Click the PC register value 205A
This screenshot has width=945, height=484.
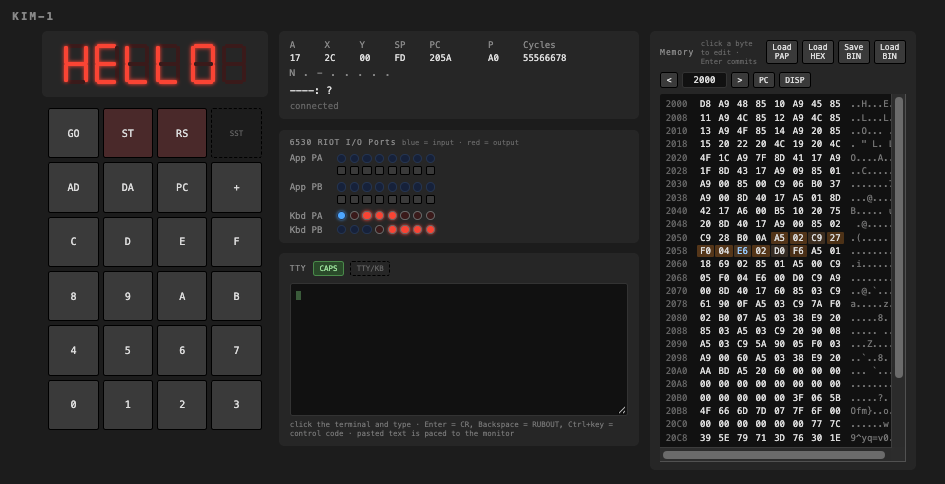coord(440,58)
